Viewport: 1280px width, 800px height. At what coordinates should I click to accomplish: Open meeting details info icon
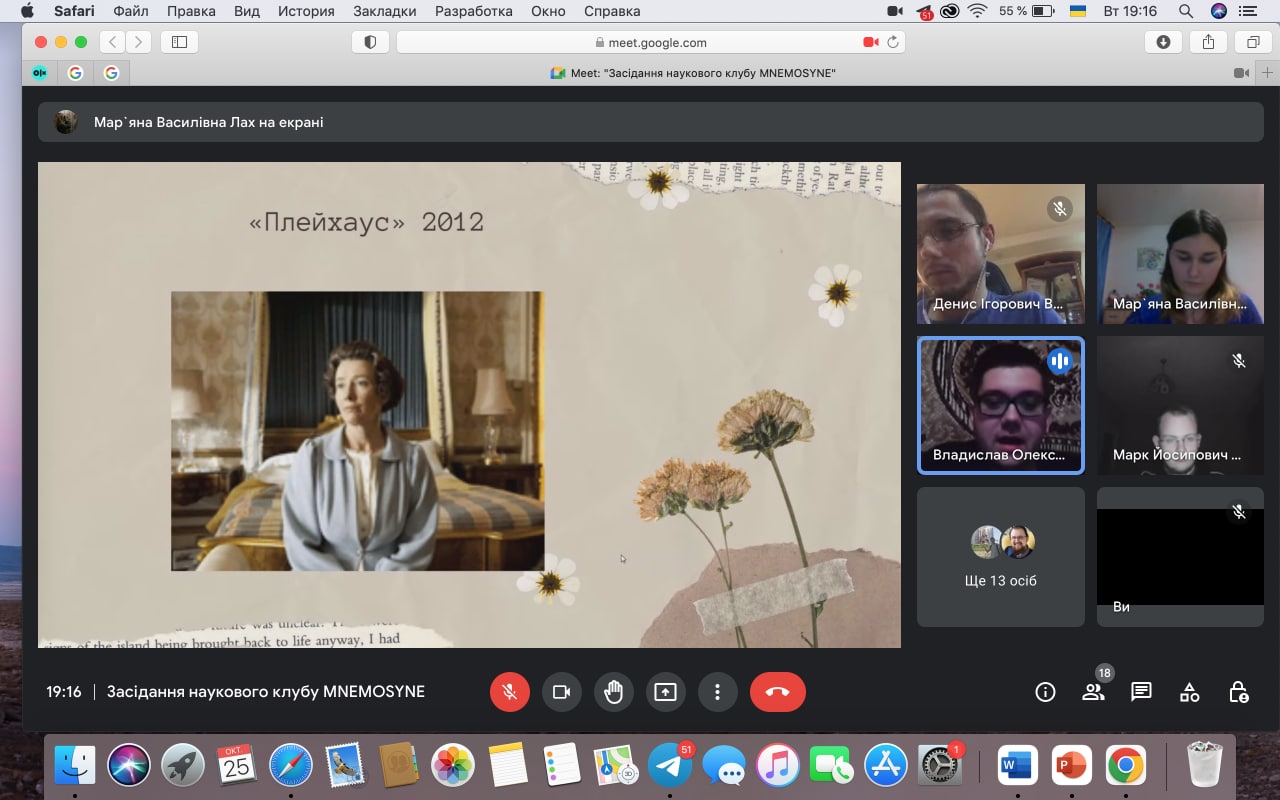click(x=1045, y=692)
